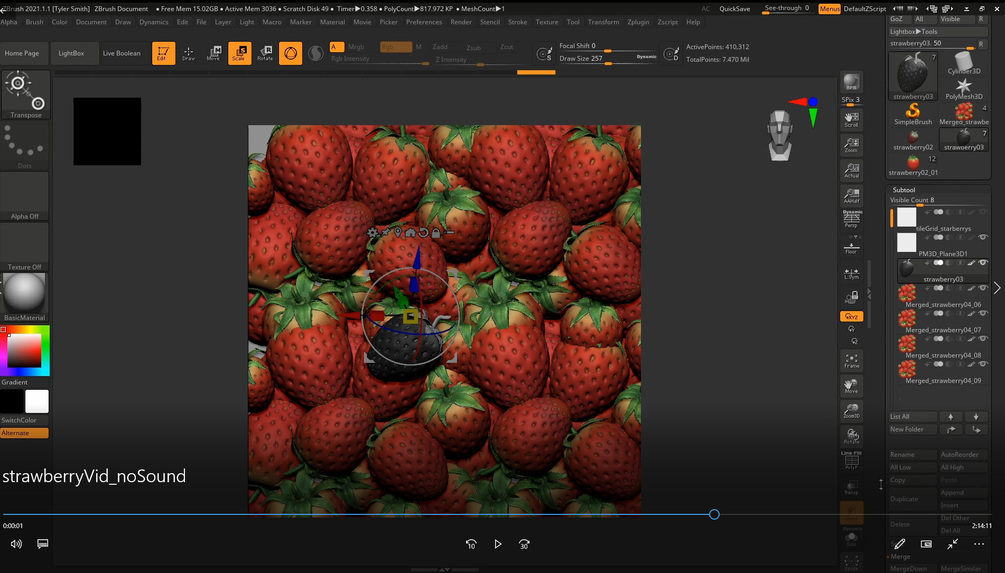This screenshot has width=1005, height=573.
Task: Open the Dynamics menu
Action: click(x=154, y=22)
